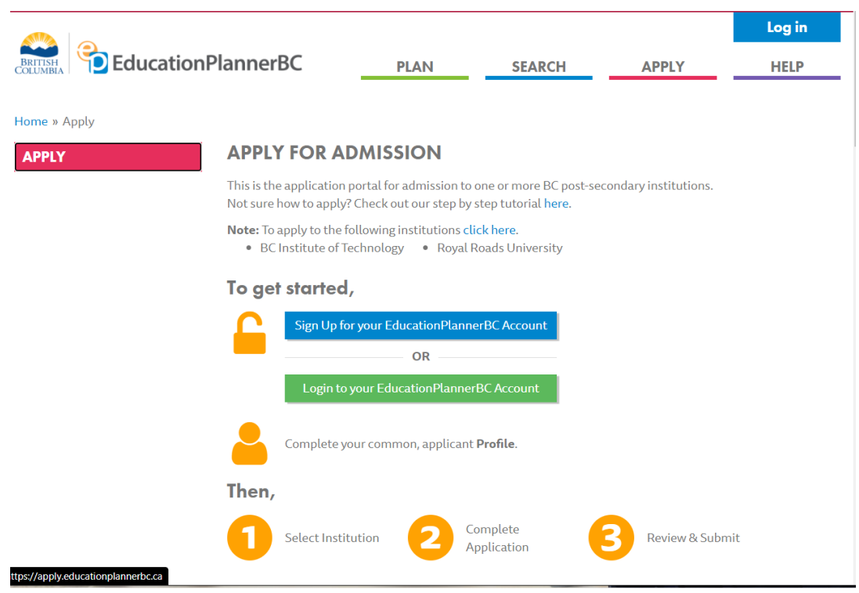Open the PLAN menu
The height and width of the screenshot is (593, 859).
414,67
